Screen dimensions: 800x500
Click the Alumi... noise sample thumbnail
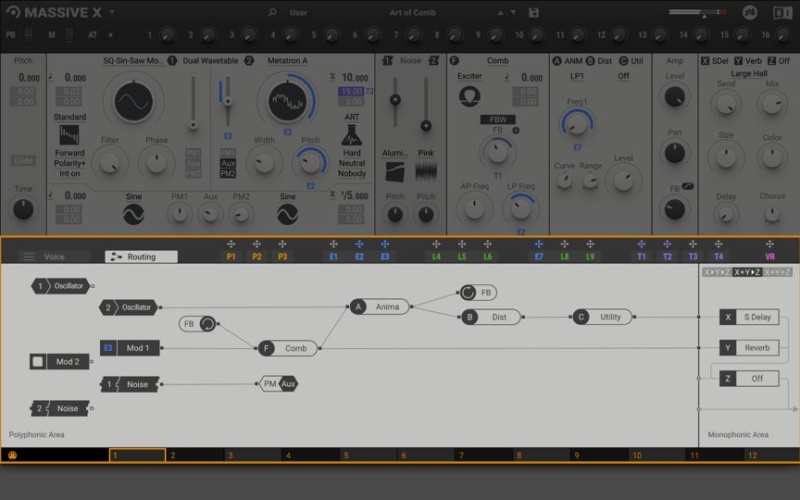394,171
